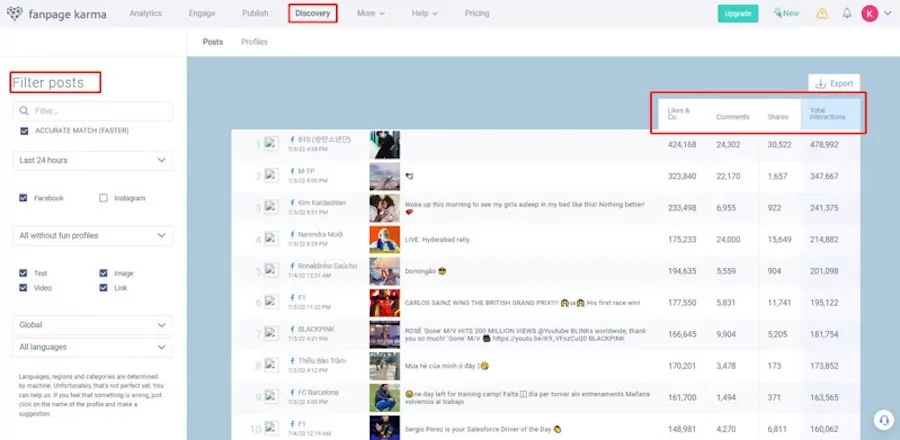
Task: Click the 'Domingão' post text
Action: pos(425,271)
